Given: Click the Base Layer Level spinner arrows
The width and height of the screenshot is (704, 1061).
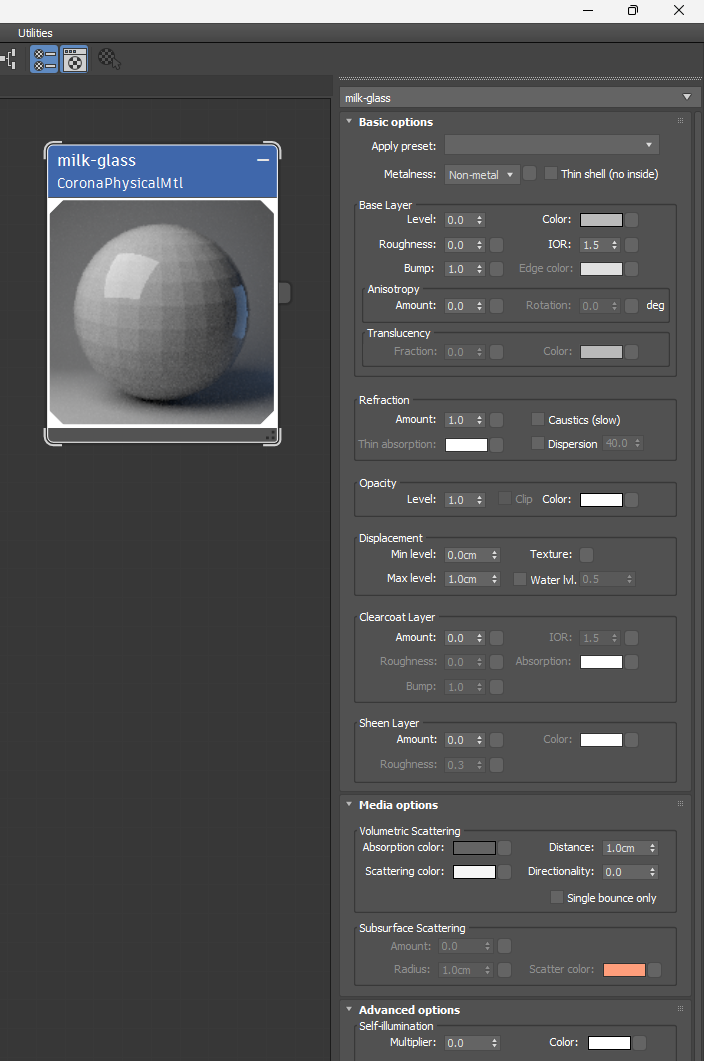Looking at the screenshot, I should coord(479,220).
